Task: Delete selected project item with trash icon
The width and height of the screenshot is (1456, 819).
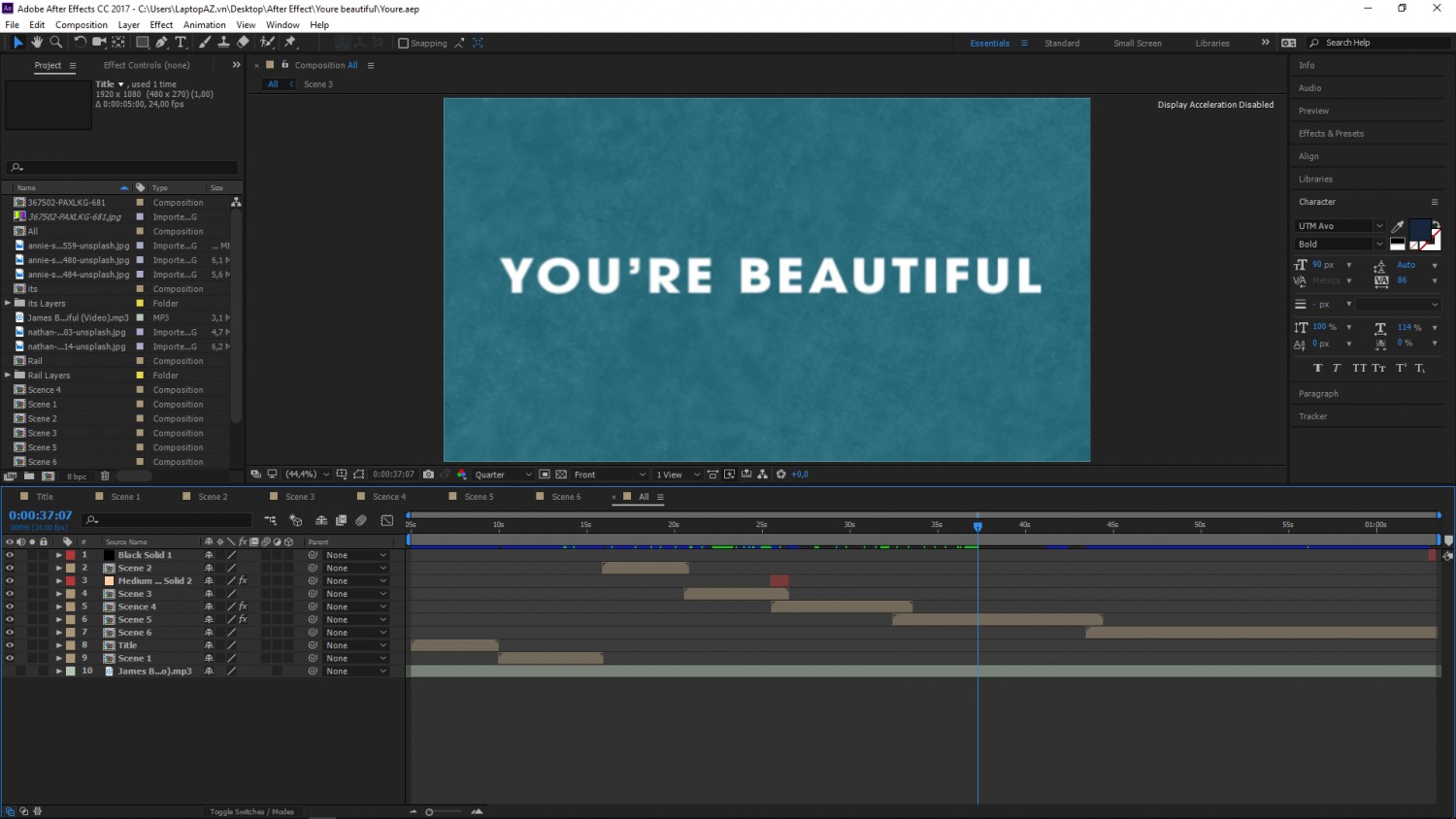Action: pyautogui.click(x=105, y=476)
